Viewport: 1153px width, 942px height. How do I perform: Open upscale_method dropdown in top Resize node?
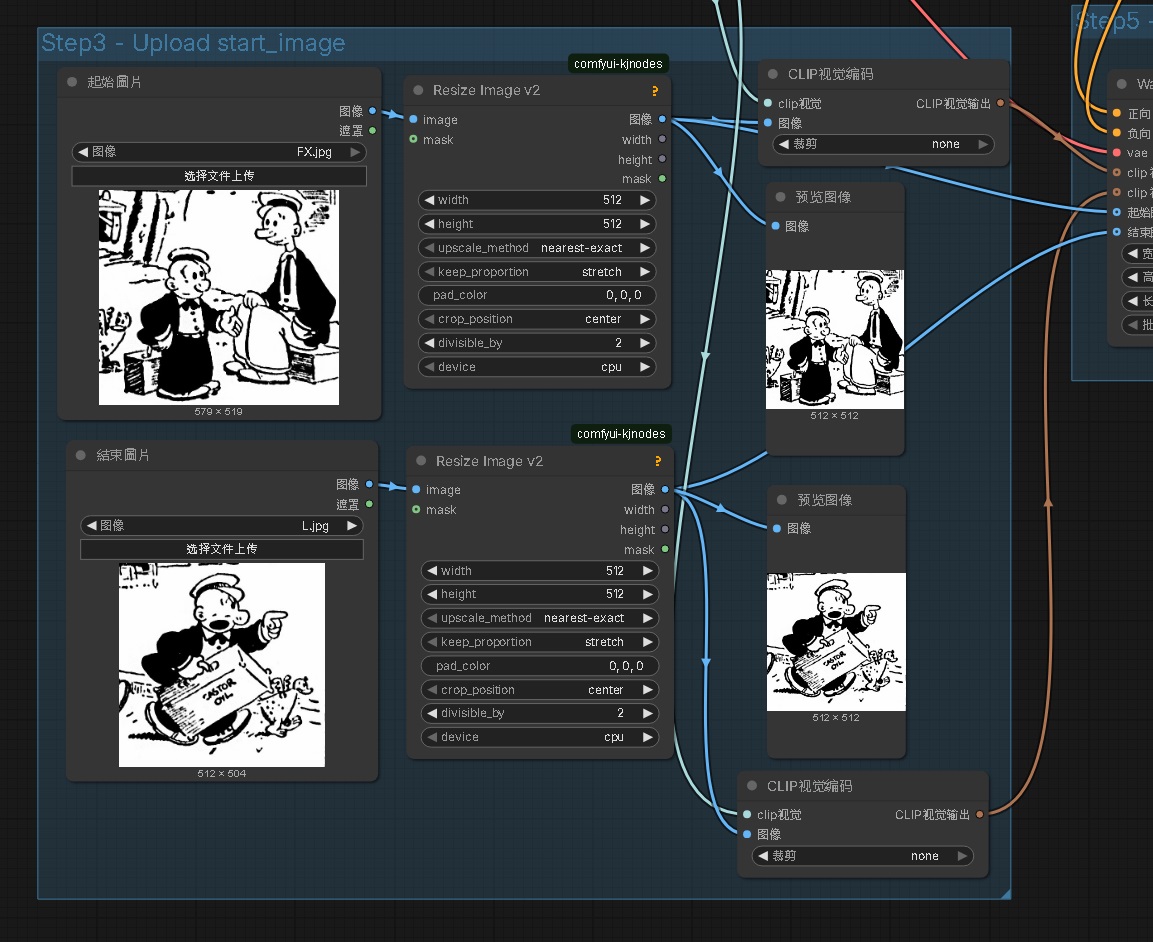click(537, 248)
